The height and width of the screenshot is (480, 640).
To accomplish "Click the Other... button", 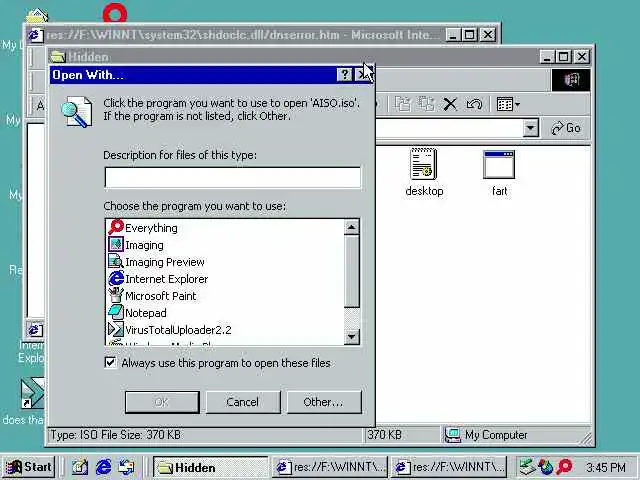I will click(x=324, y=402).
